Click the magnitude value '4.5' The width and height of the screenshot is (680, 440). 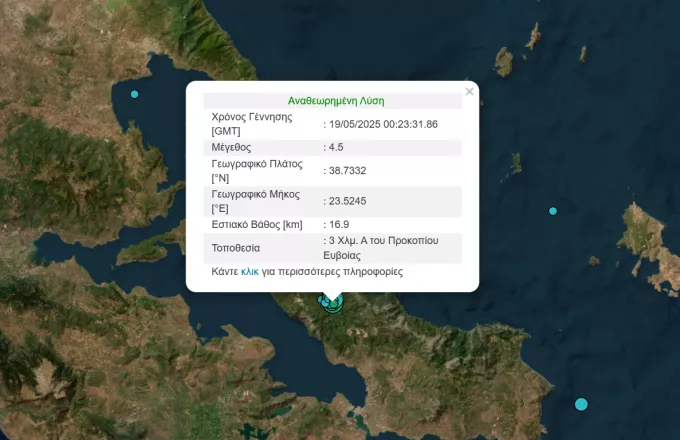336,147
